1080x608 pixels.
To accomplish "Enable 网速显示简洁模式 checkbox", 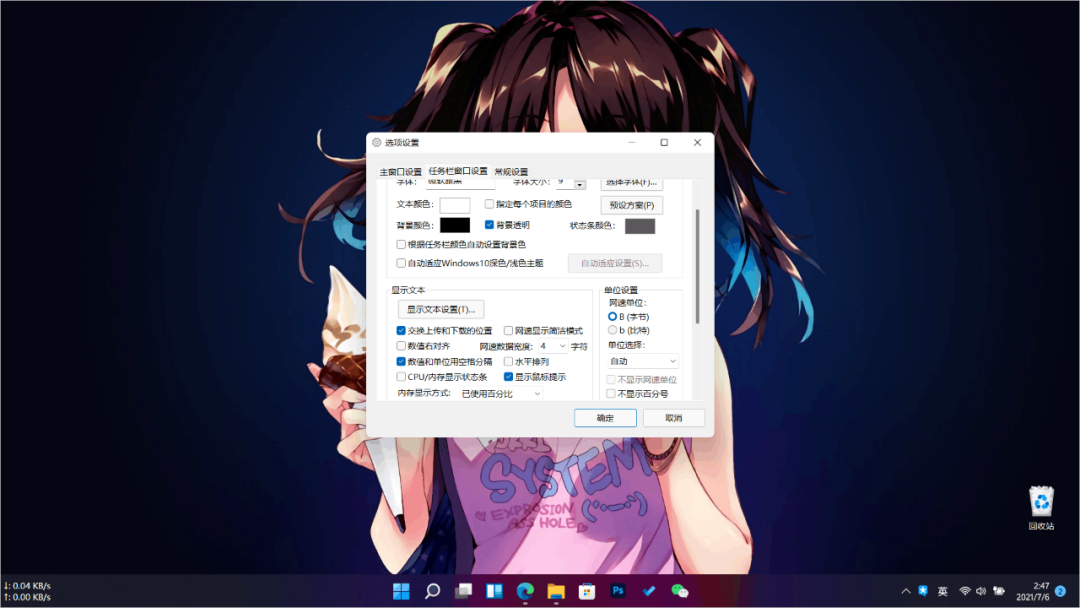I will (508, 331).
